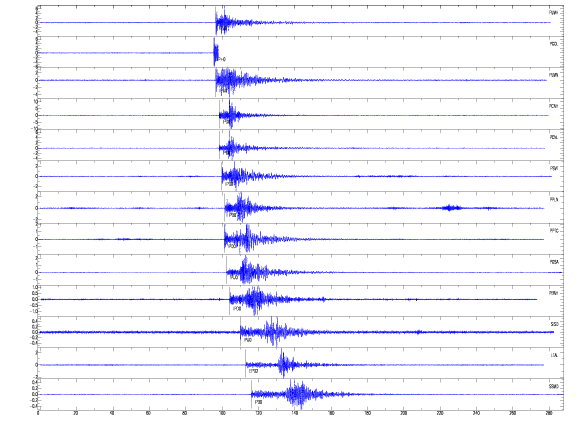Click the 180 tick label on time axis
Screen dimensions: 580x440
(367, 413)
